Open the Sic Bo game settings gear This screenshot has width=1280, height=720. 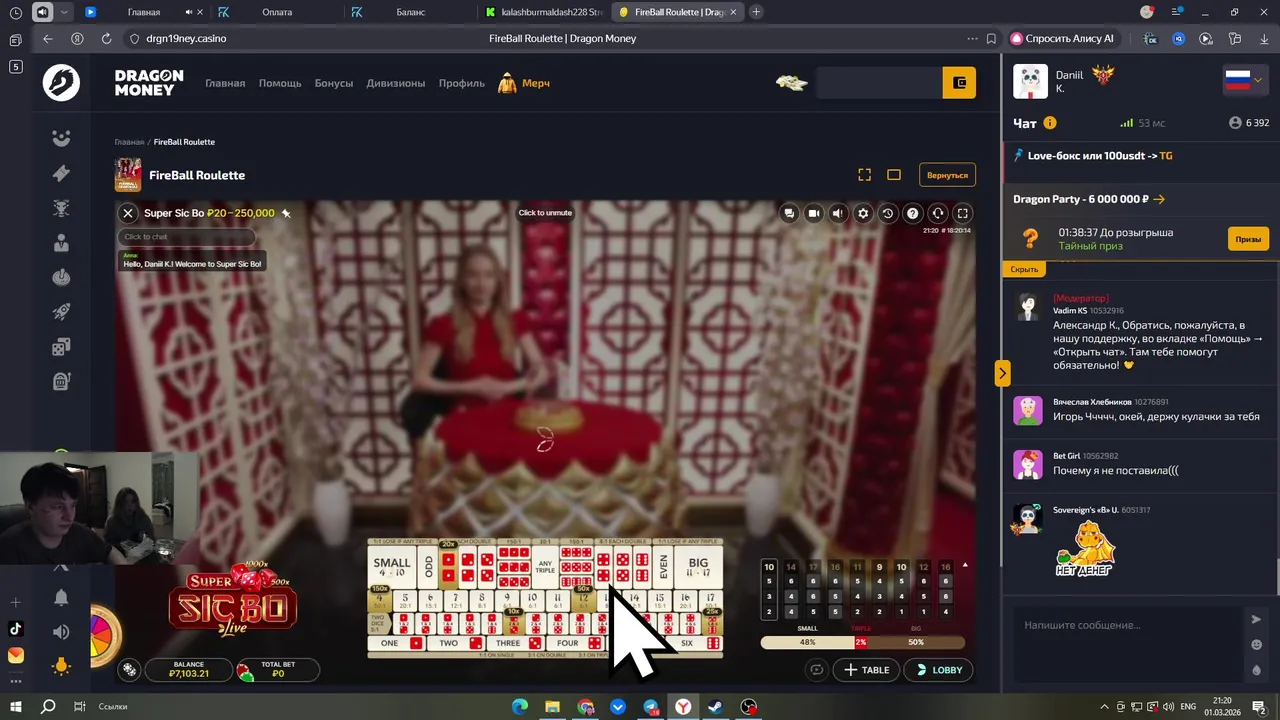point(863,213)
